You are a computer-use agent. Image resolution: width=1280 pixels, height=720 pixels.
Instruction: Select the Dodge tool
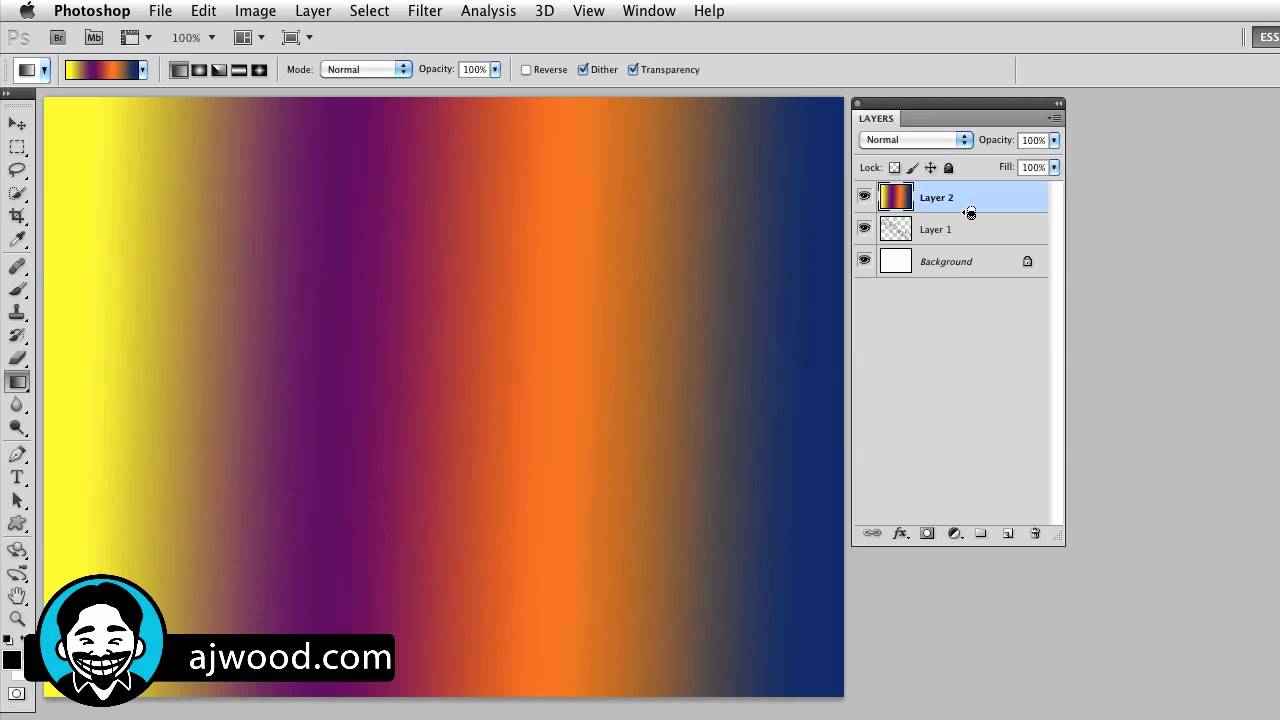tap(17, 428)
